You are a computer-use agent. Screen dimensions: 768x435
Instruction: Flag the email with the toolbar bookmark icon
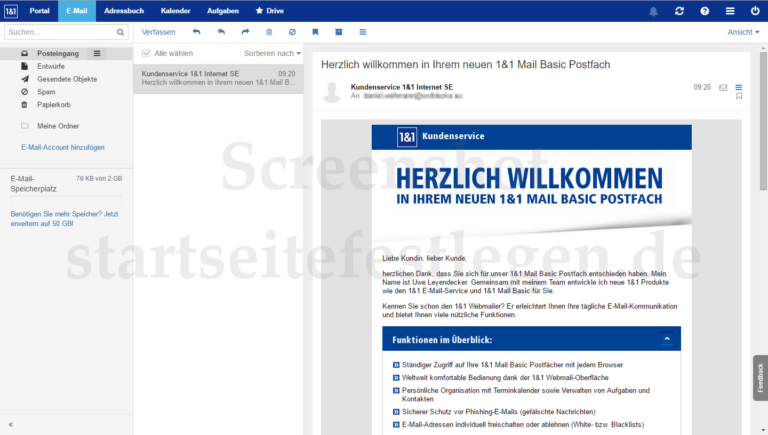315,32
